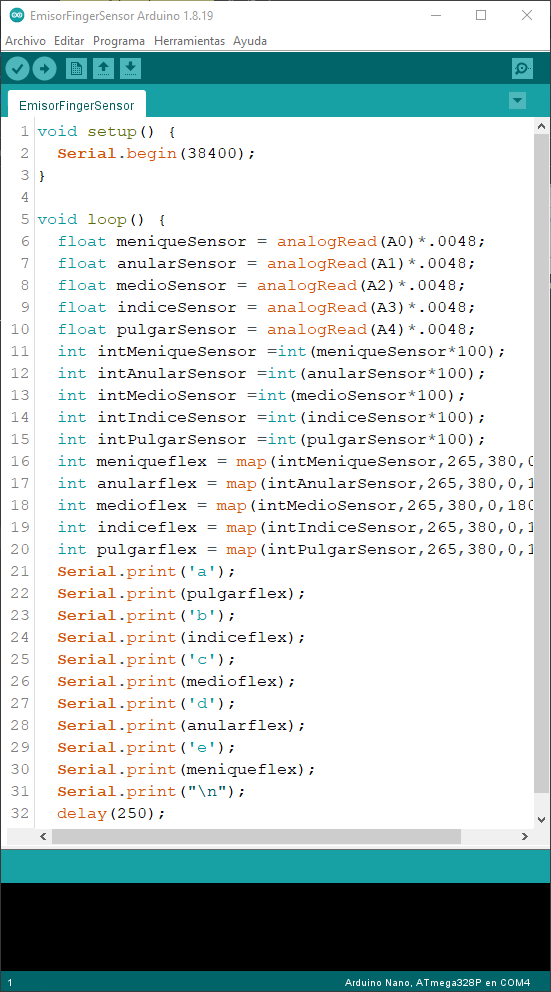Open the Editar menu
The height and width of the screenshot is (992, 551).
[x=69, y=41]
